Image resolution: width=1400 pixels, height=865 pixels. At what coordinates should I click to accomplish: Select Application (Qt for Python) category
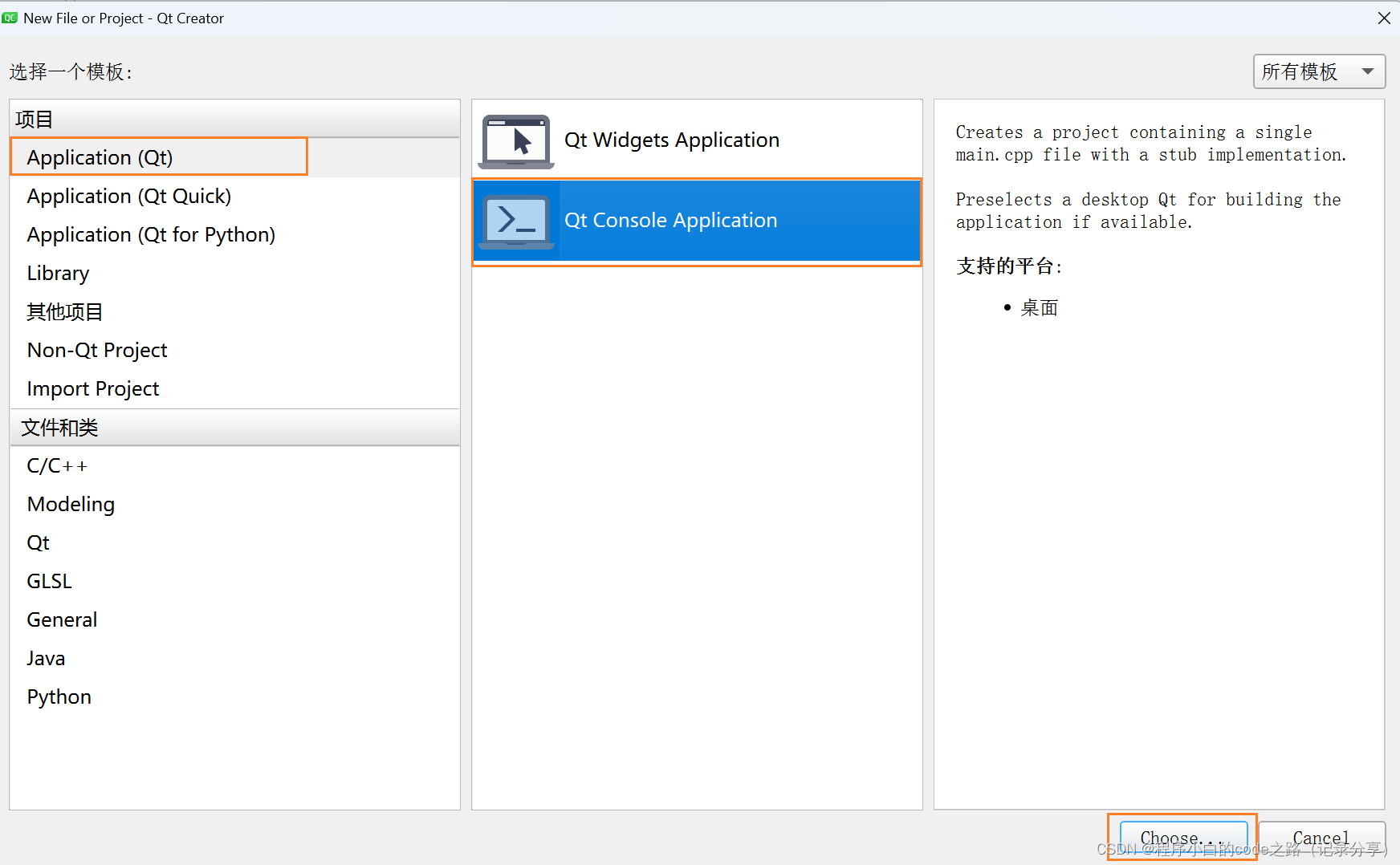(x=234, y=234)
